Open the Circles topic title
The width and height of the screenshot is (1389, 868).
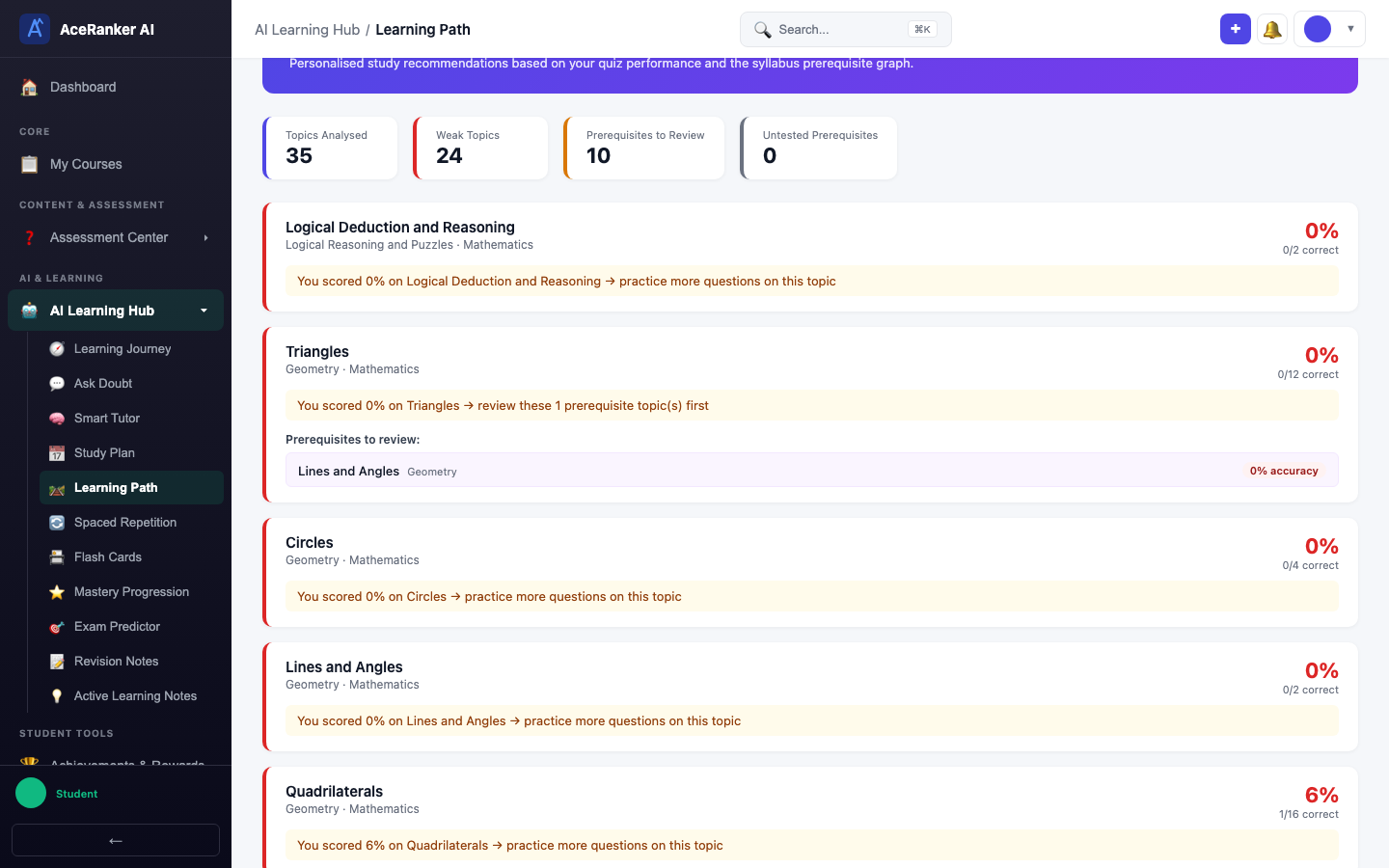(310, 543)
